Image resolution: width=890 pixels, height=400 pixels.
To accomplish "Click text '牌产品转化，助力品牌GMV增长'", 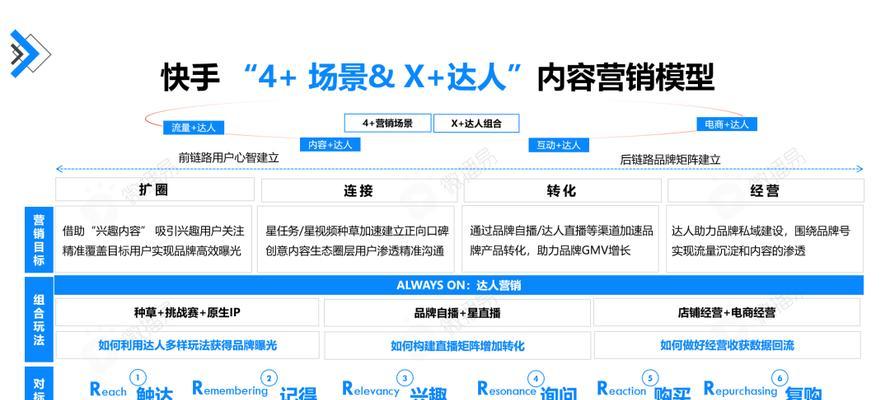I will click(x=550, y=251).
